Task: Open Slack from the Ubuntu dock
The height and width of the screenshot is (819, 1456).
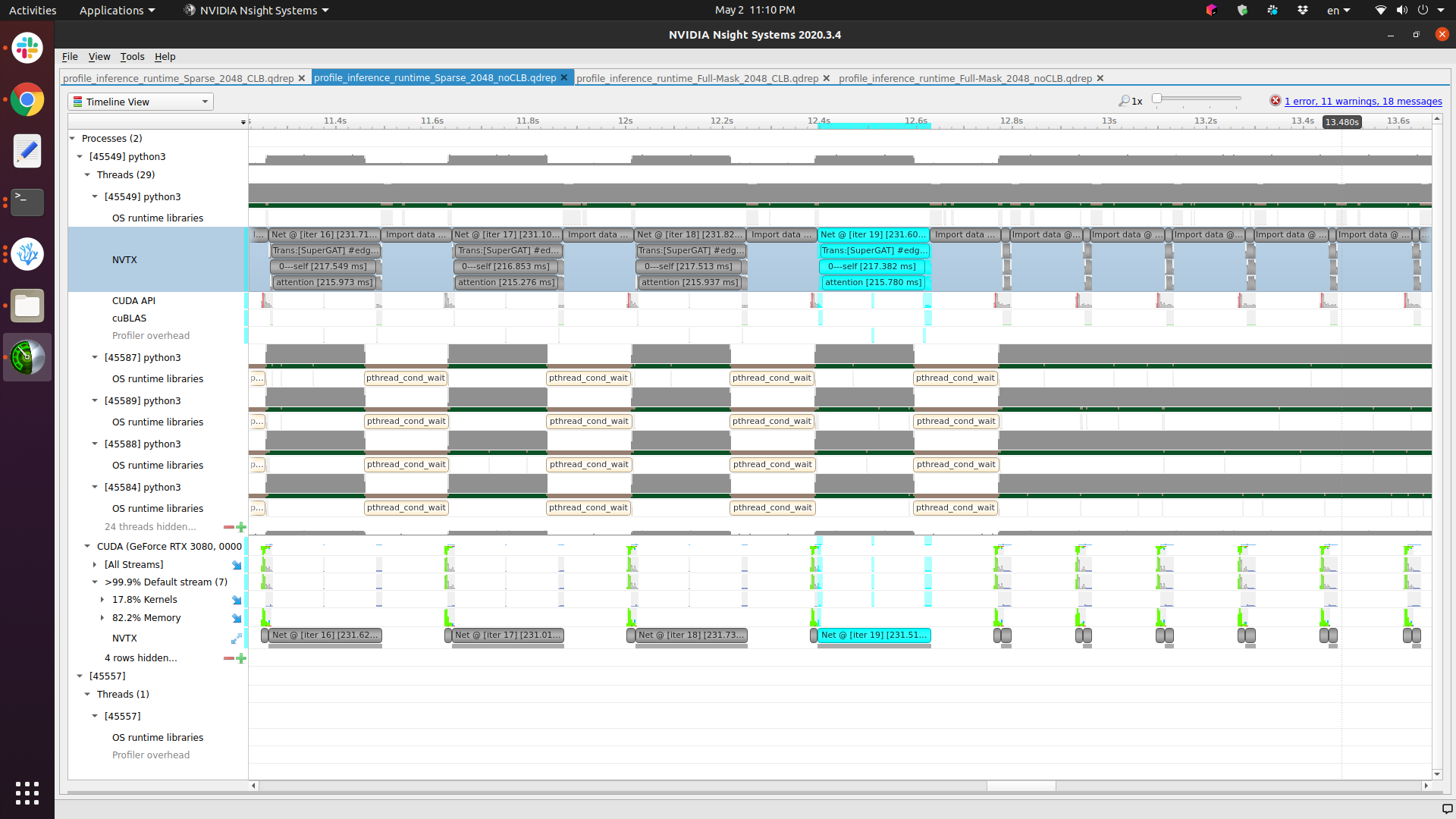Action: tap(27, 49)
